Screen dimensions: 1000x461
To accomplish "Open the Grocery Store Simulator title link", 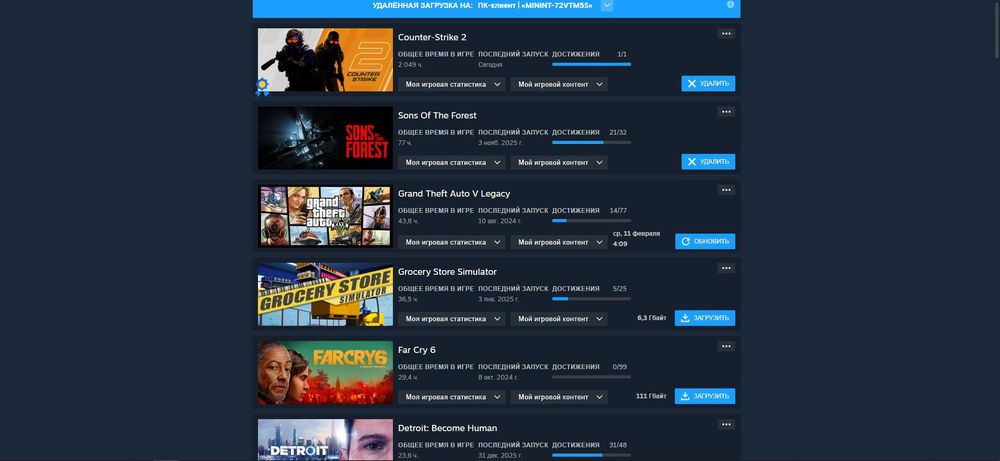I will 447,272.
